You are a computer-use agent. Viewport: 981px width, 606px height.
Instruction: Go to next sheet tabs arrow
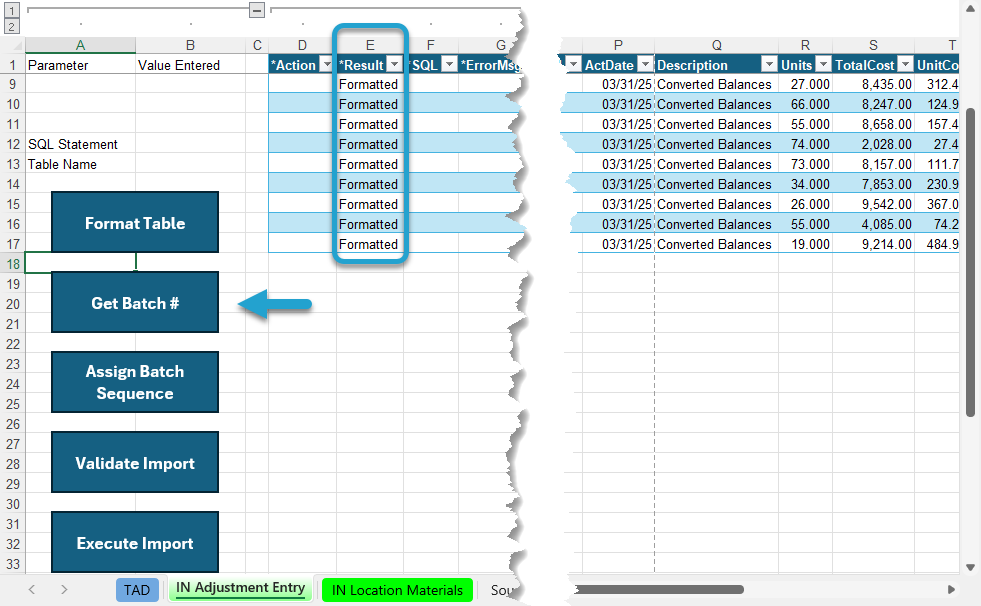pos(64,589)
